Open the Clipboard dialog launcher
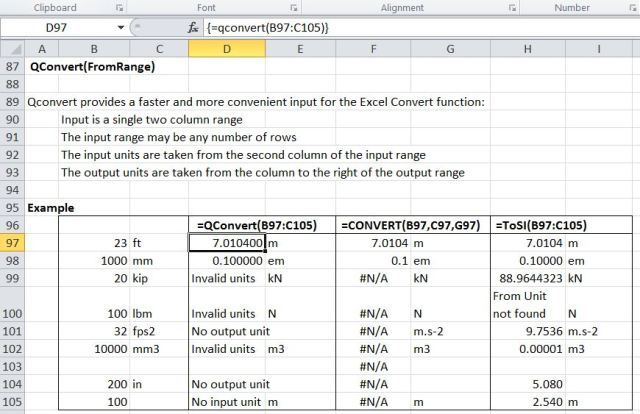Image resolution: width=640 pixels, height=414 pixels. coord(117,7)
